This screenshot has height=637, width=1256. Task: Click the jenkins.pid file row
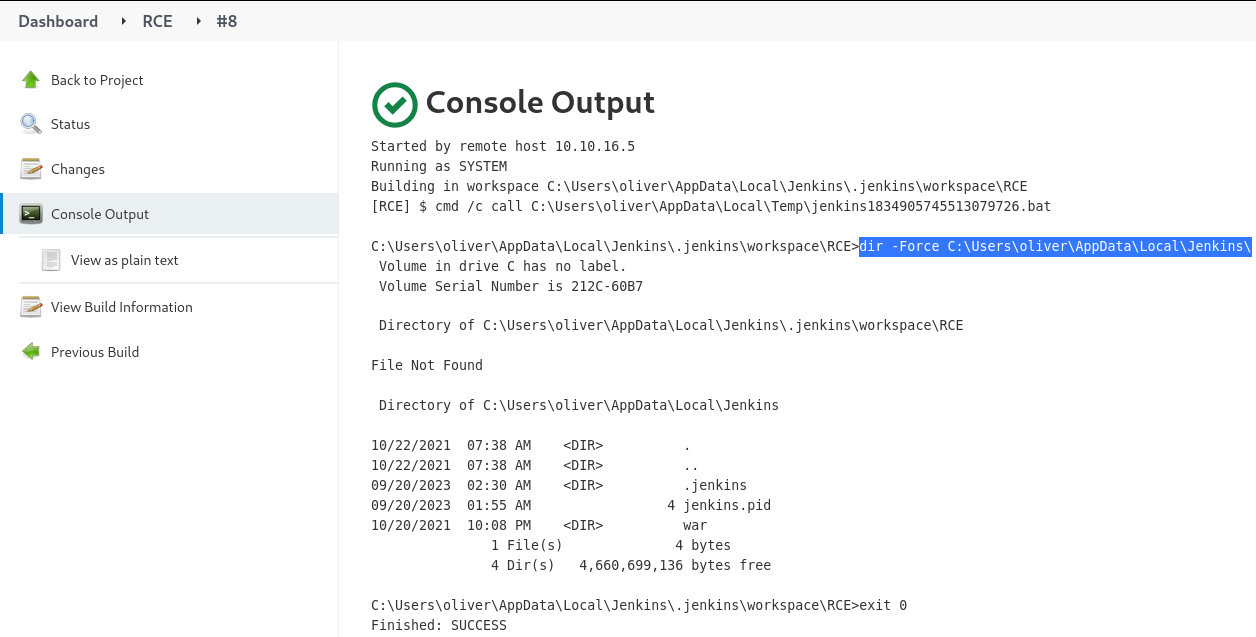571,506
